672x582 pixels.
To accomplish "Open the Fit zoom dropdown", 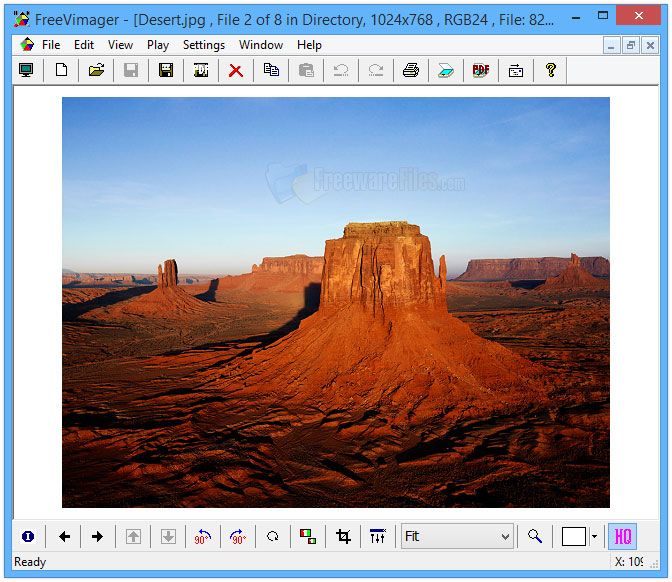I will 457,536.
